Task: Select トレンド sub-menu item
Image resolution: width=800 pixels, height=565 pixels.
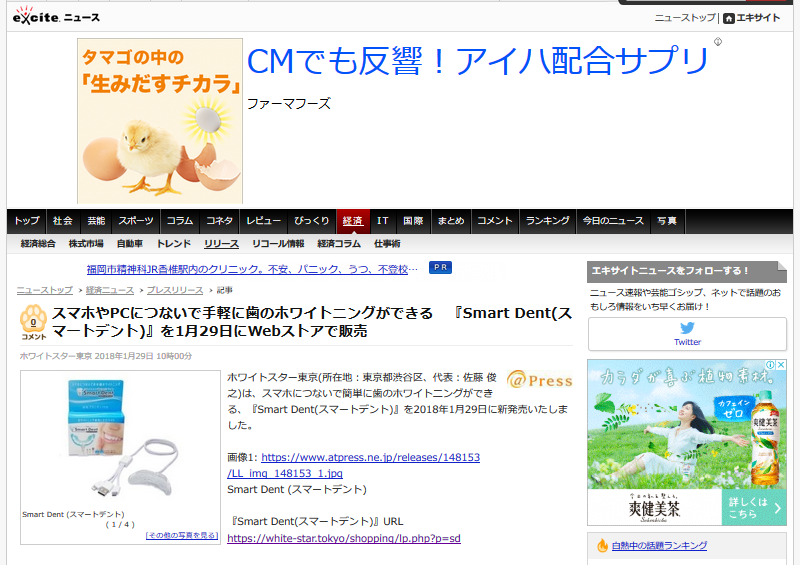Action: point(173,244)
